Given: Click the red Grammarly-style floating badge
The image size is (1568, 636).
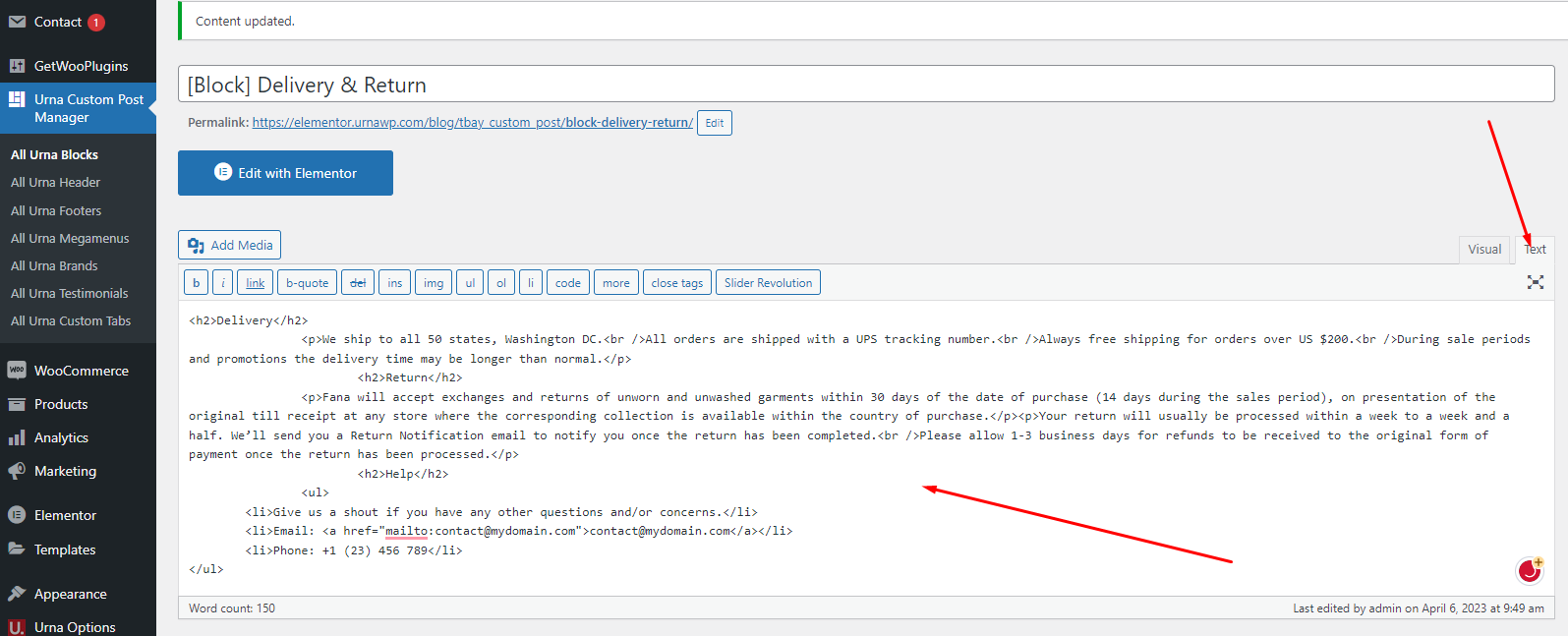Looking at the screenshot, I should tap(1530, 570).
